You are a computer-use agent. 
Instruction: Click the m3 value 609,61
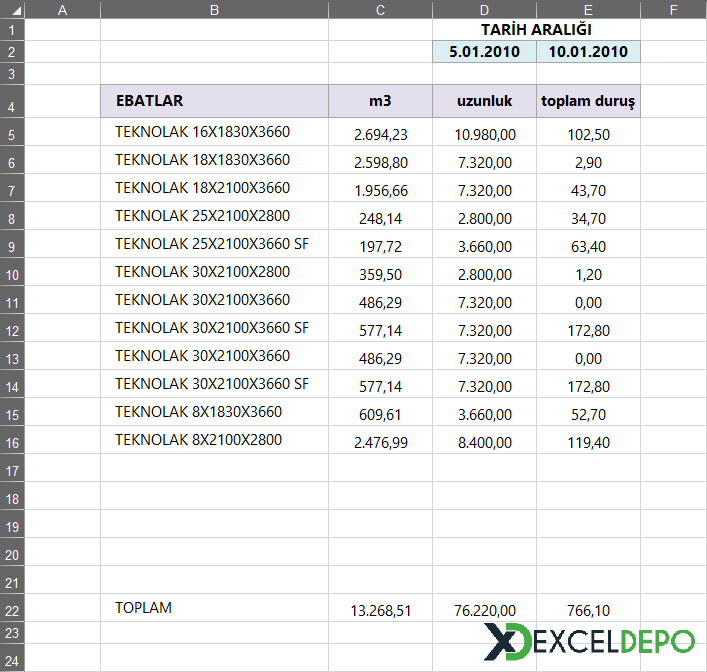click(x=380, y=414)
